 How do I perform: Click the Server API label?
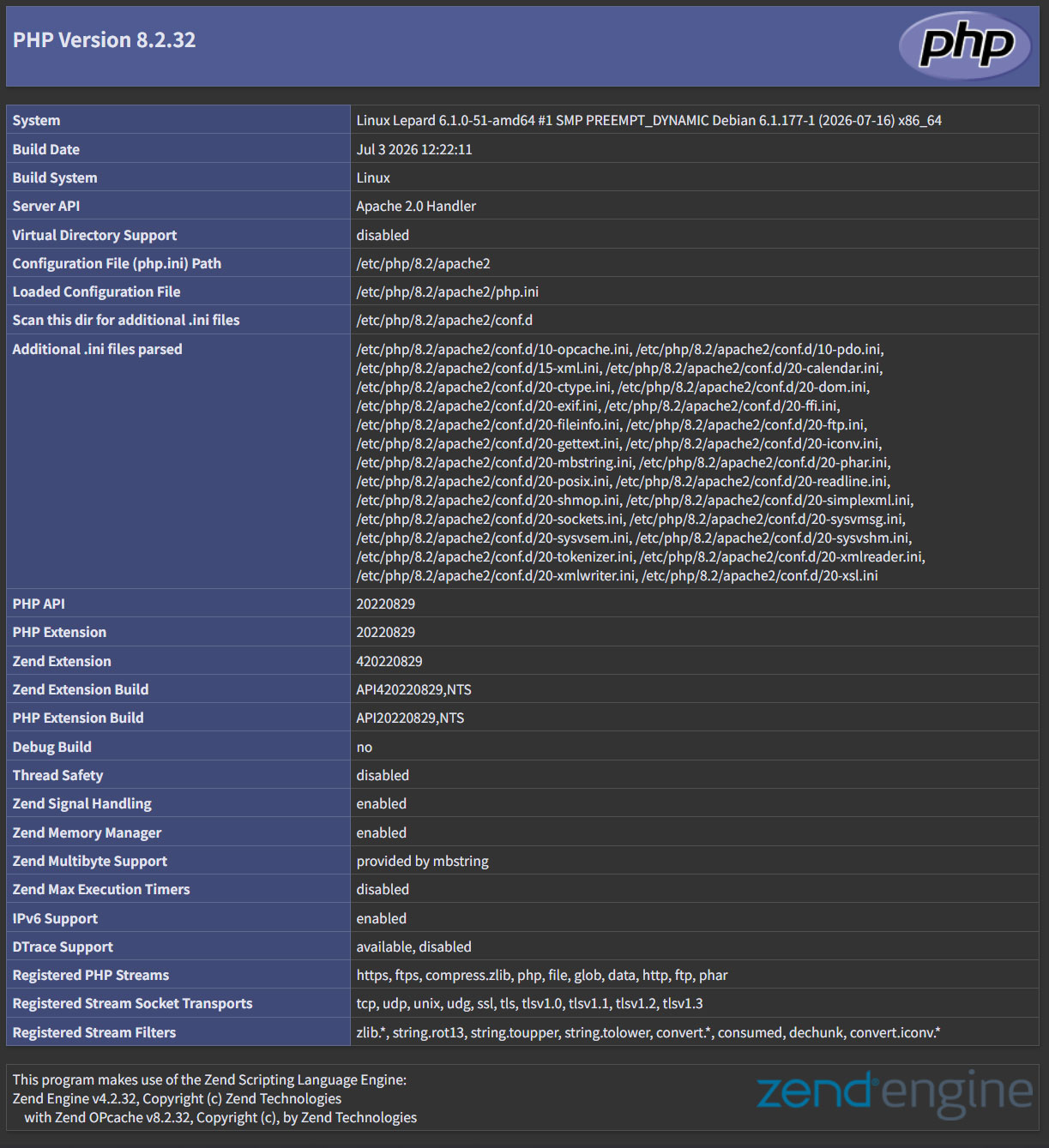click(x=46, y=206)
